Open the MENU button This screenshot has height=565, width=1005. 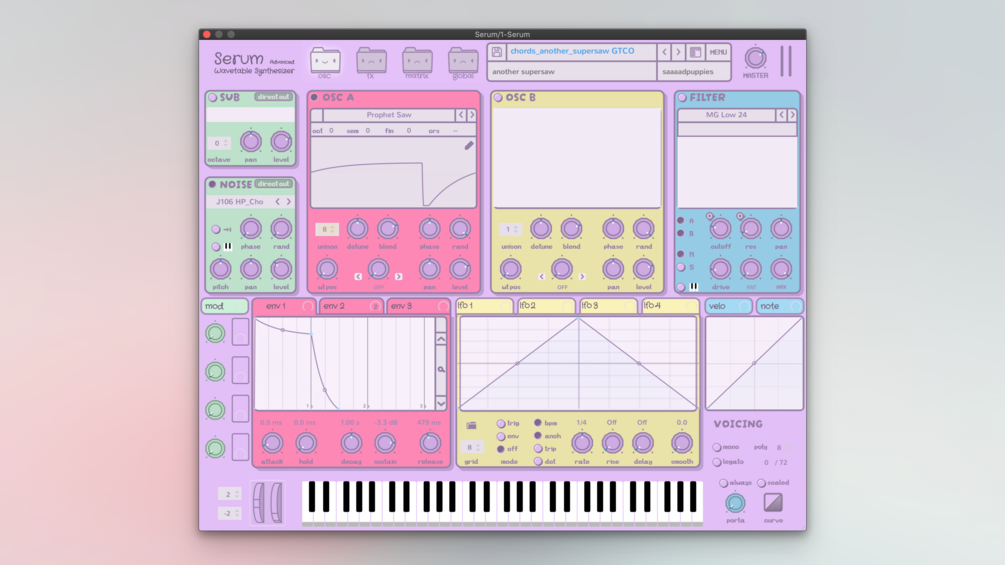click(x=718, y=52)
